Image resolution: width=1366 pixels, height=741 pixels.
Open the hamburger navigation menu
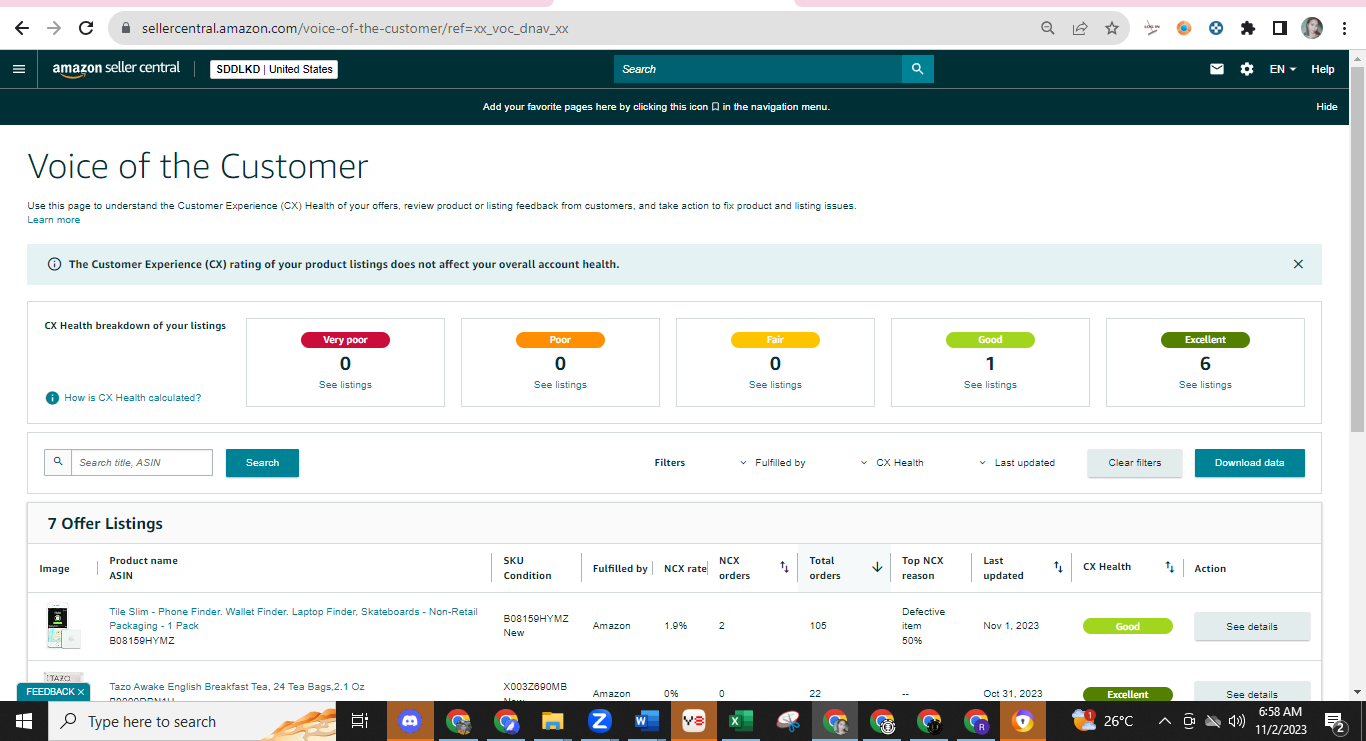pyautogui.click(x=19, y=69)
